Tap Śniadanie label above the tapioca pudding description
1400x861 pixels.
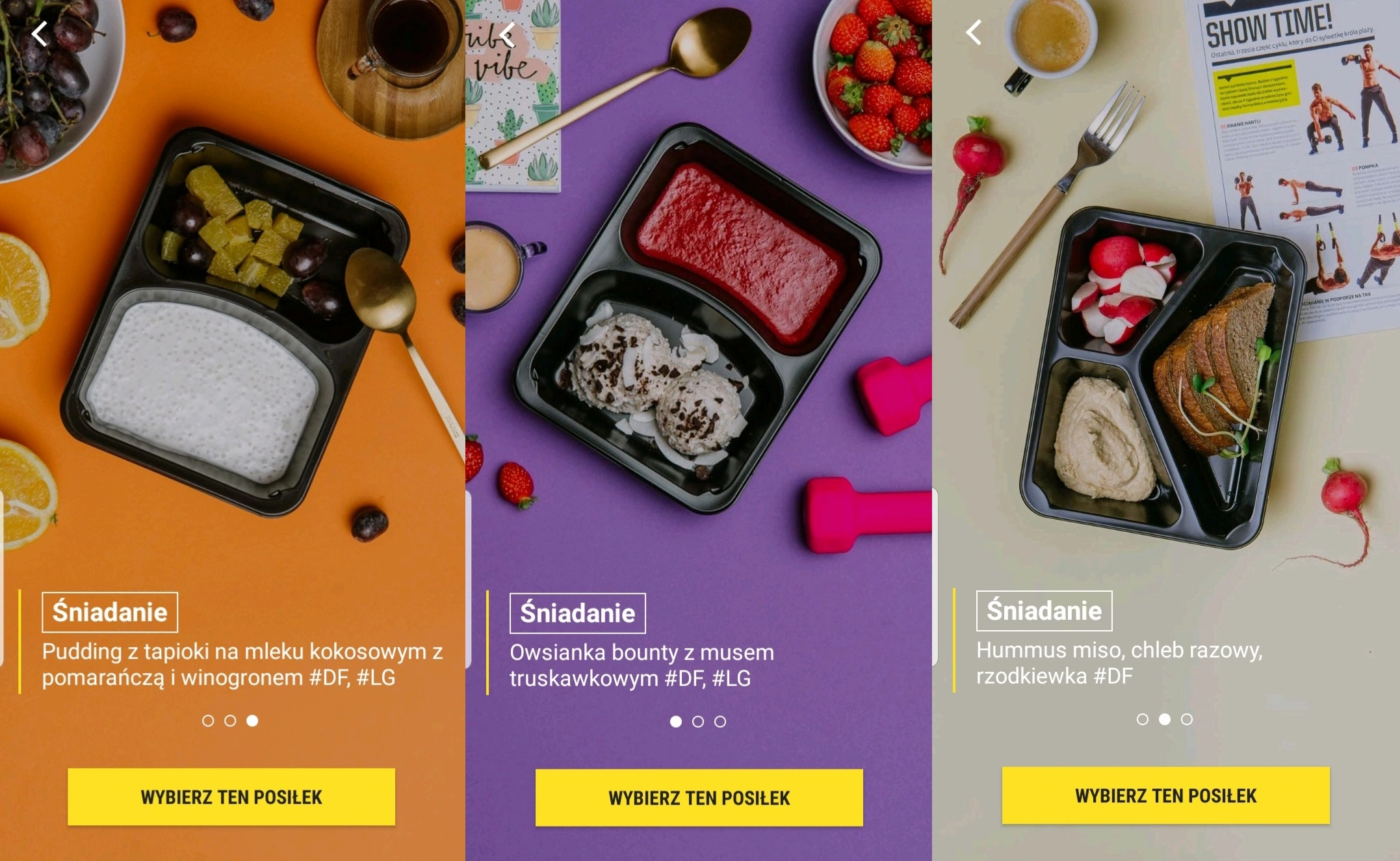coord(110,612)
